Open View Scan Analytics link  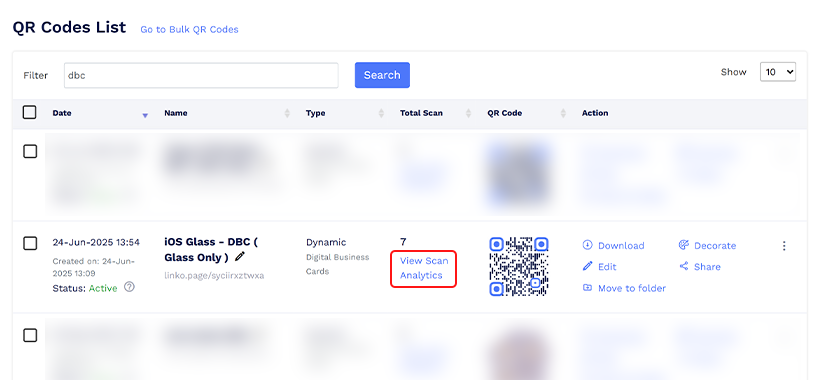424,268
